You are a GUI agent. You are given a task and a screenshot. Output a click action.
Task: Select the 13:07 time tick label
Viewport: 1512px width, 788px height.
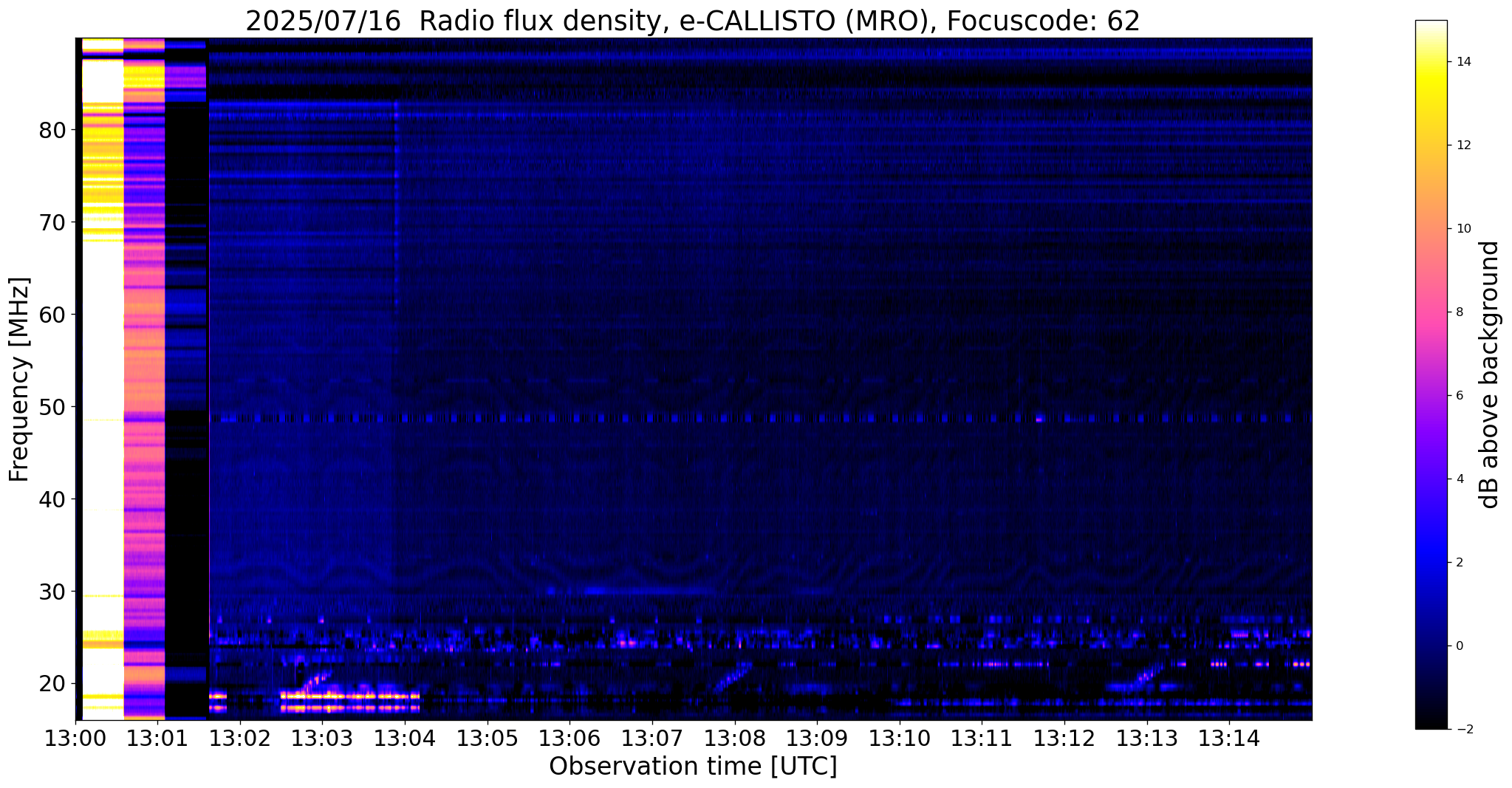point(652,738)
